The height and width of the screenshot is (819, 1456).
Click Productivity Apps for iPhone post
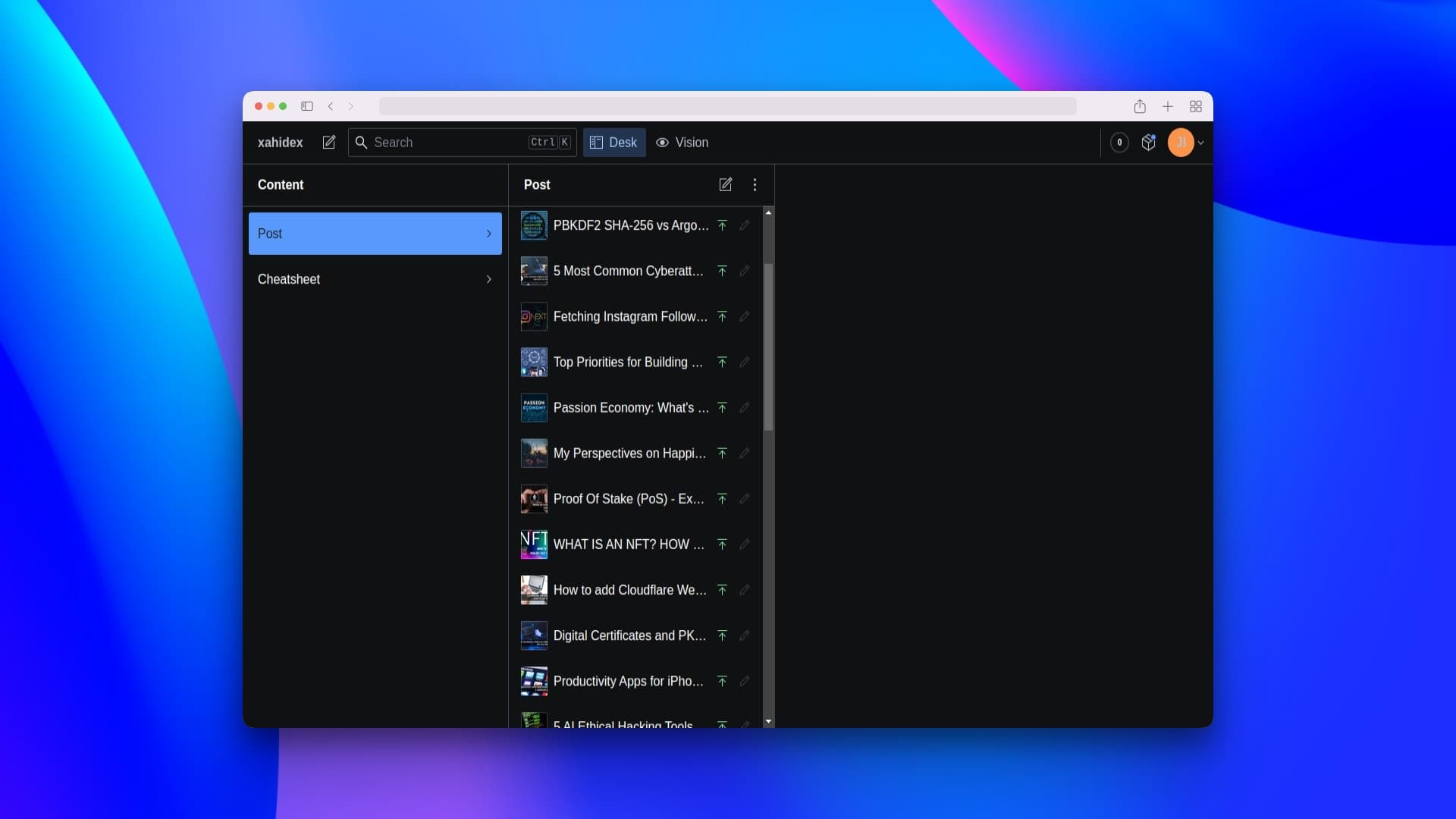click(628, 681)
